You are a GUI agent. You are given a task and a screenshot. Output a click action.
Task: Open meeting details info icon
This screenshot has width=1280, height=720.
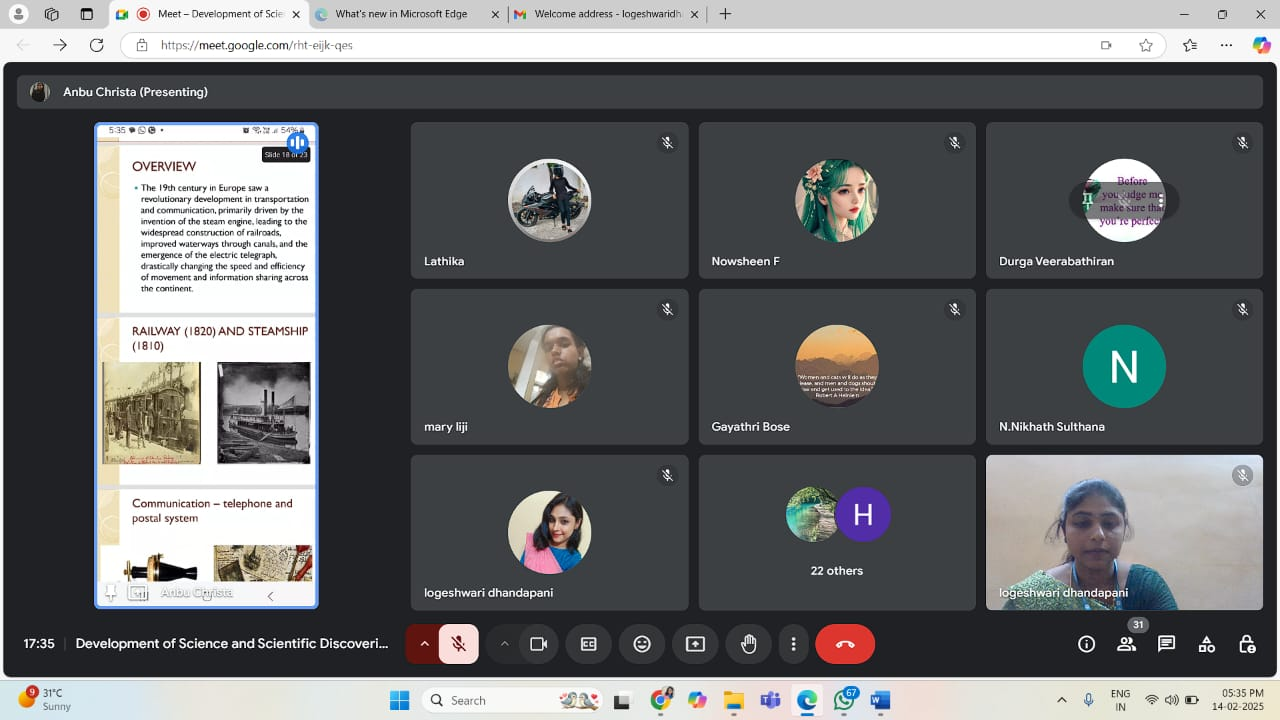coord(1086,644)
